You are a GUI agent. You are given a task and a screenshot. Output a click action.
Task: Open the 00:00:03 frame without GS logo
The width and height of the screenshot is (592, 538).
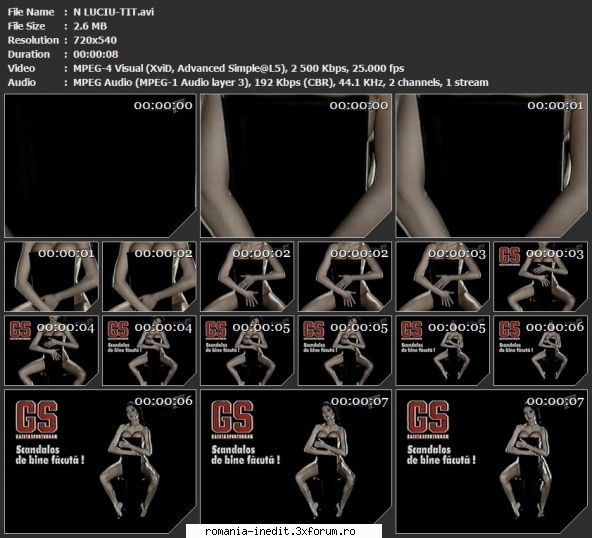tap(442, 276)
